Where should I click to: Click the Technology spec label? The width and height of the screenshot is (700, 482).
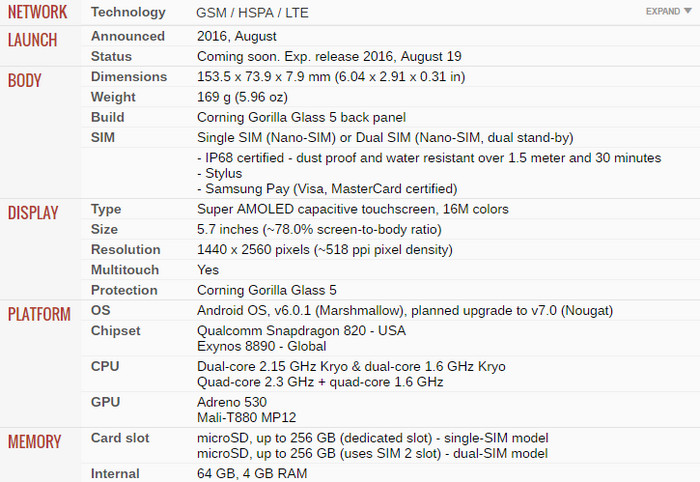(x=128, y=12)
